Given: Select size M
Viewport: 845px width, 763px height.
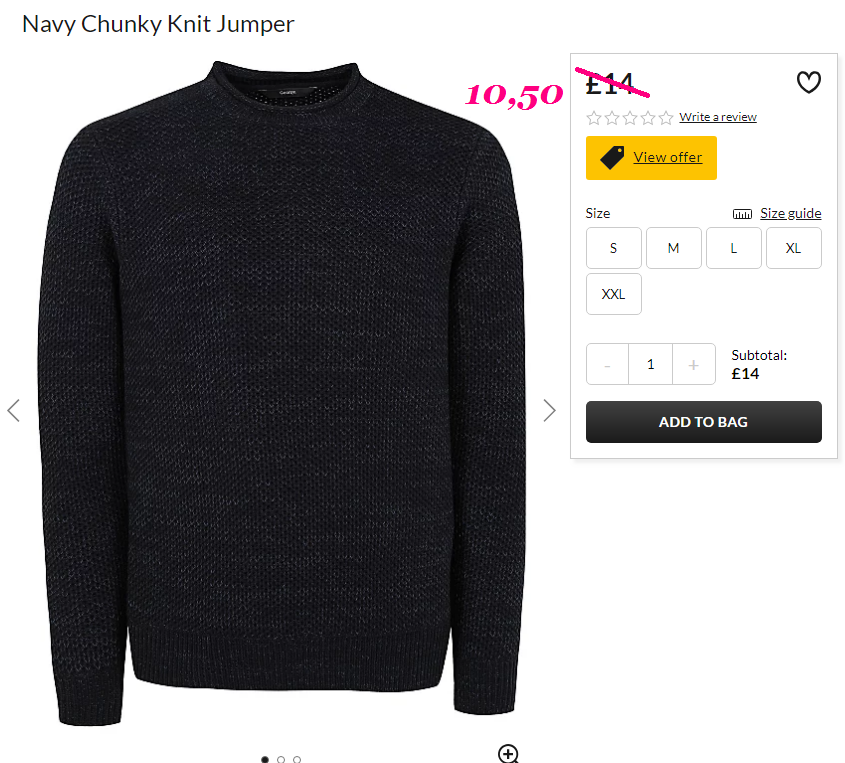Looking at the screenshot, I should coord(674,248).
